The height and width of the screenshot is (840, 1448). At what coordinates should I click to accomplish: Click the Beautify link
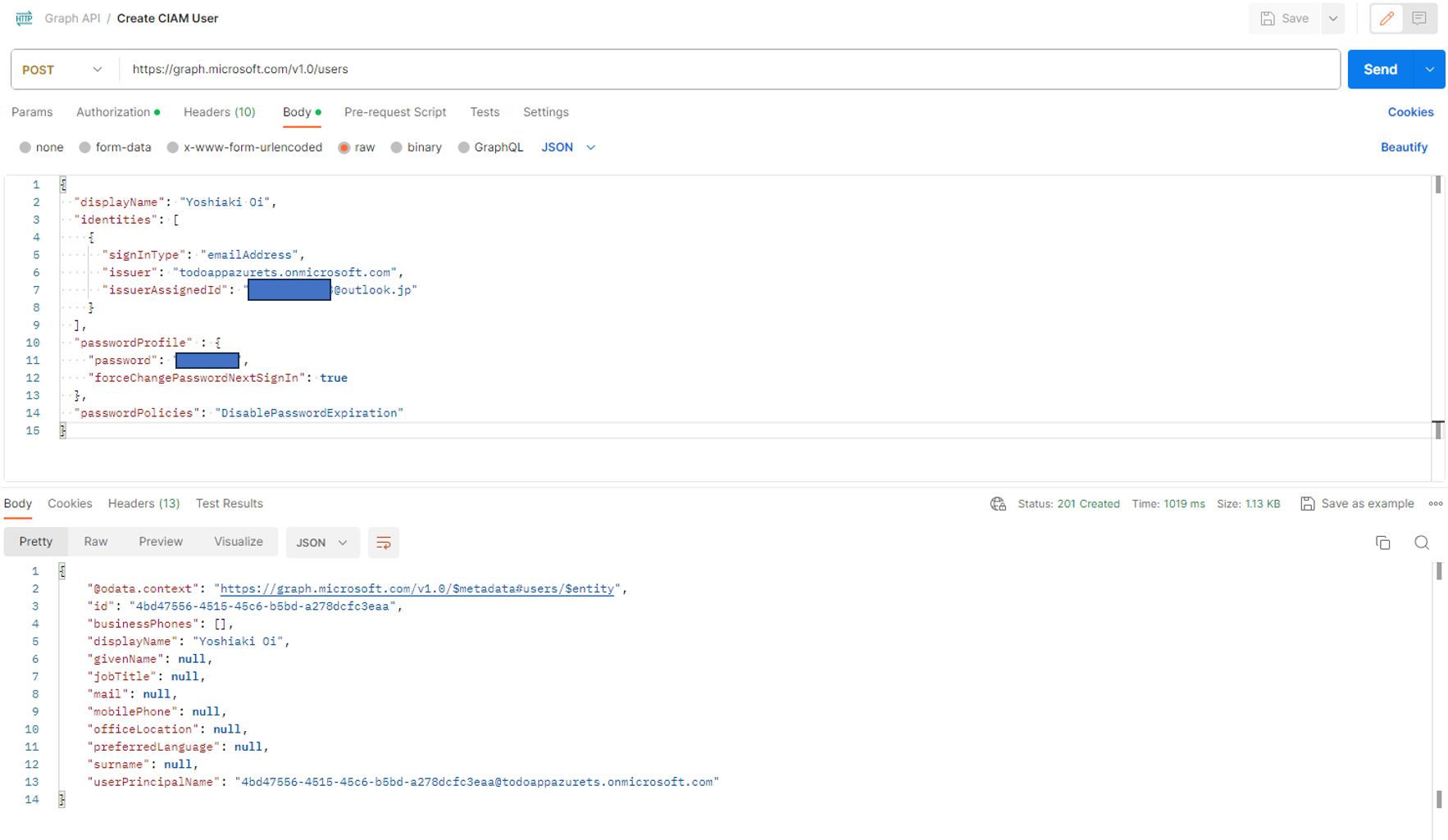point(1405,148)
